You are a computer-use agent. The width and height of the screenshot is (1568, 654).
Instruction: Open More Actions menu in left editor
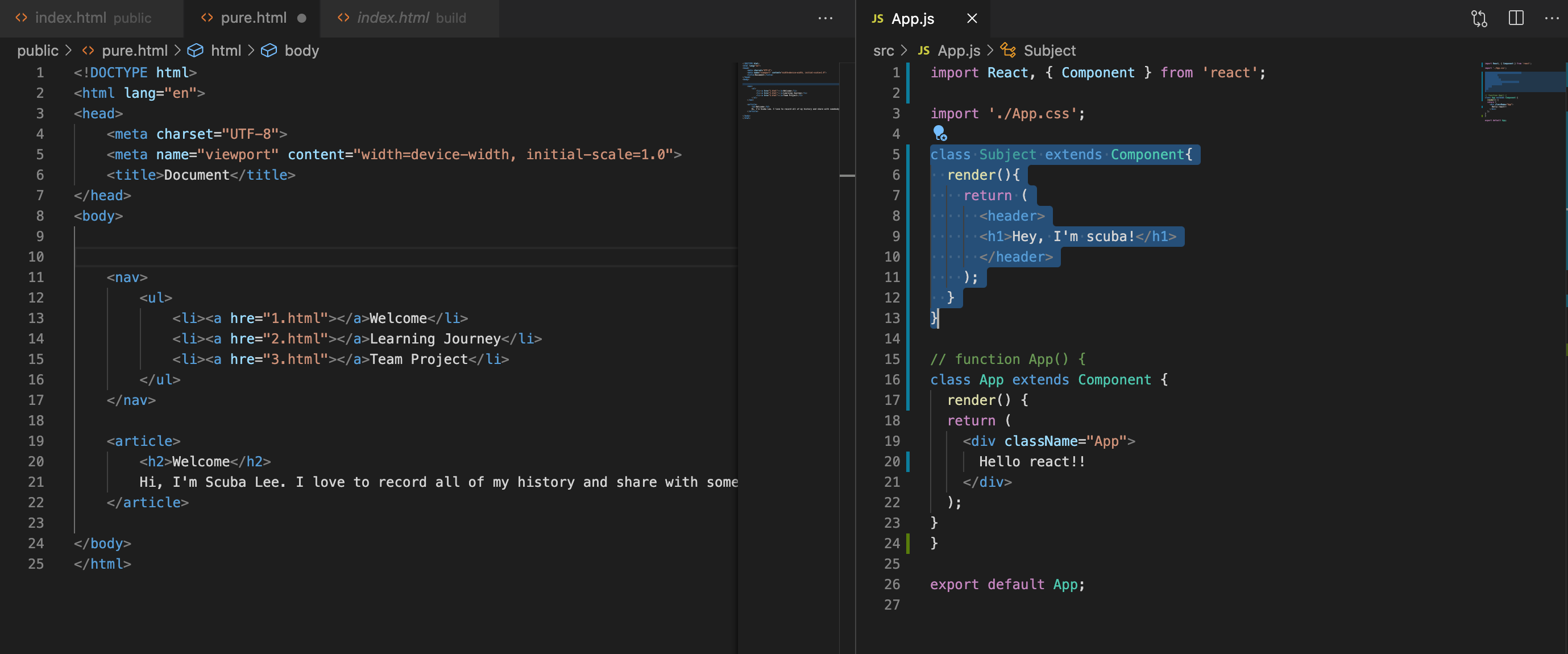[x=825, y=18]
